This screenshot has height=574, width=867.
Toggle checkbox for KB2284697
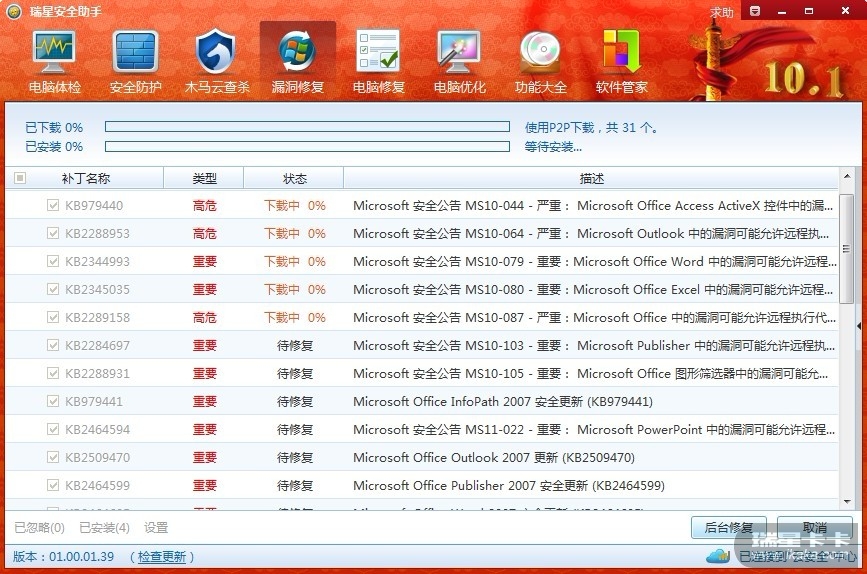(x=53, y=345)
